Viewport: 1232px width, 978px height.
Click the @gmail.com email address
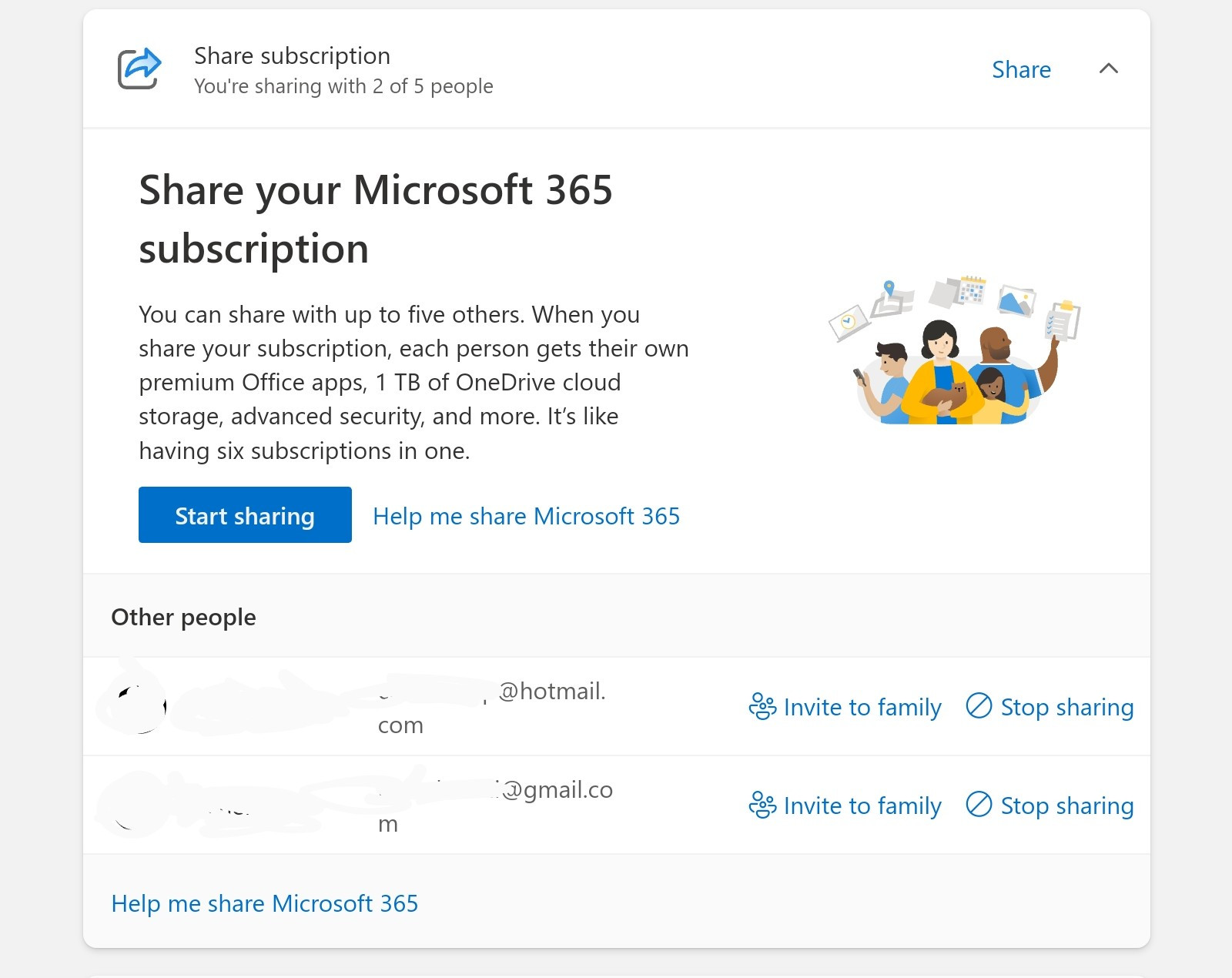pos(556,791)
